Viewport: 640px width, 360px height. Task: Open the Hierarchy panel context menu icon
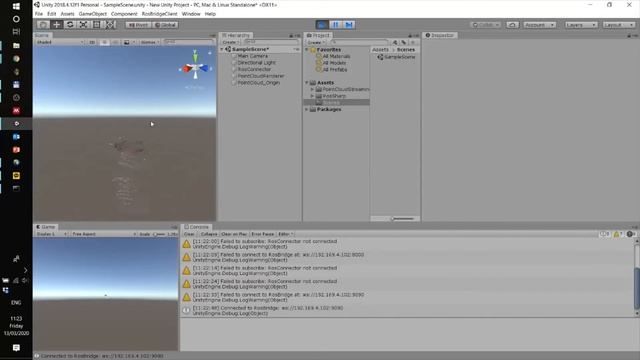pyautogui.click(x=298, y=36)
